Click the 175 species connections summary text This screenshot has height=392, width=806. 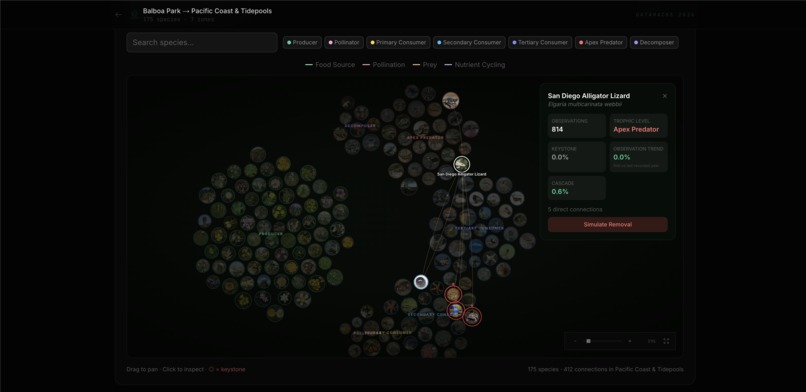(x=606, y=369)
